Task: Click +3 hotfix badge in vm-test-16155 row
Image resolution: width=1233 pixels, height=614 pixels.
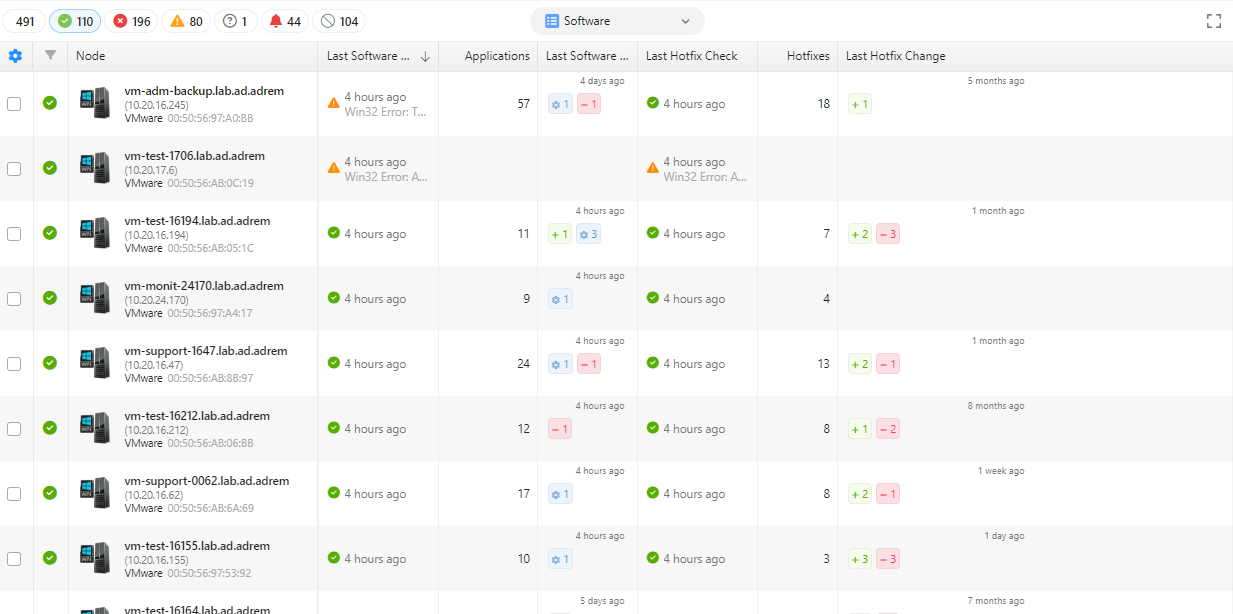Action: click(860, 559)
